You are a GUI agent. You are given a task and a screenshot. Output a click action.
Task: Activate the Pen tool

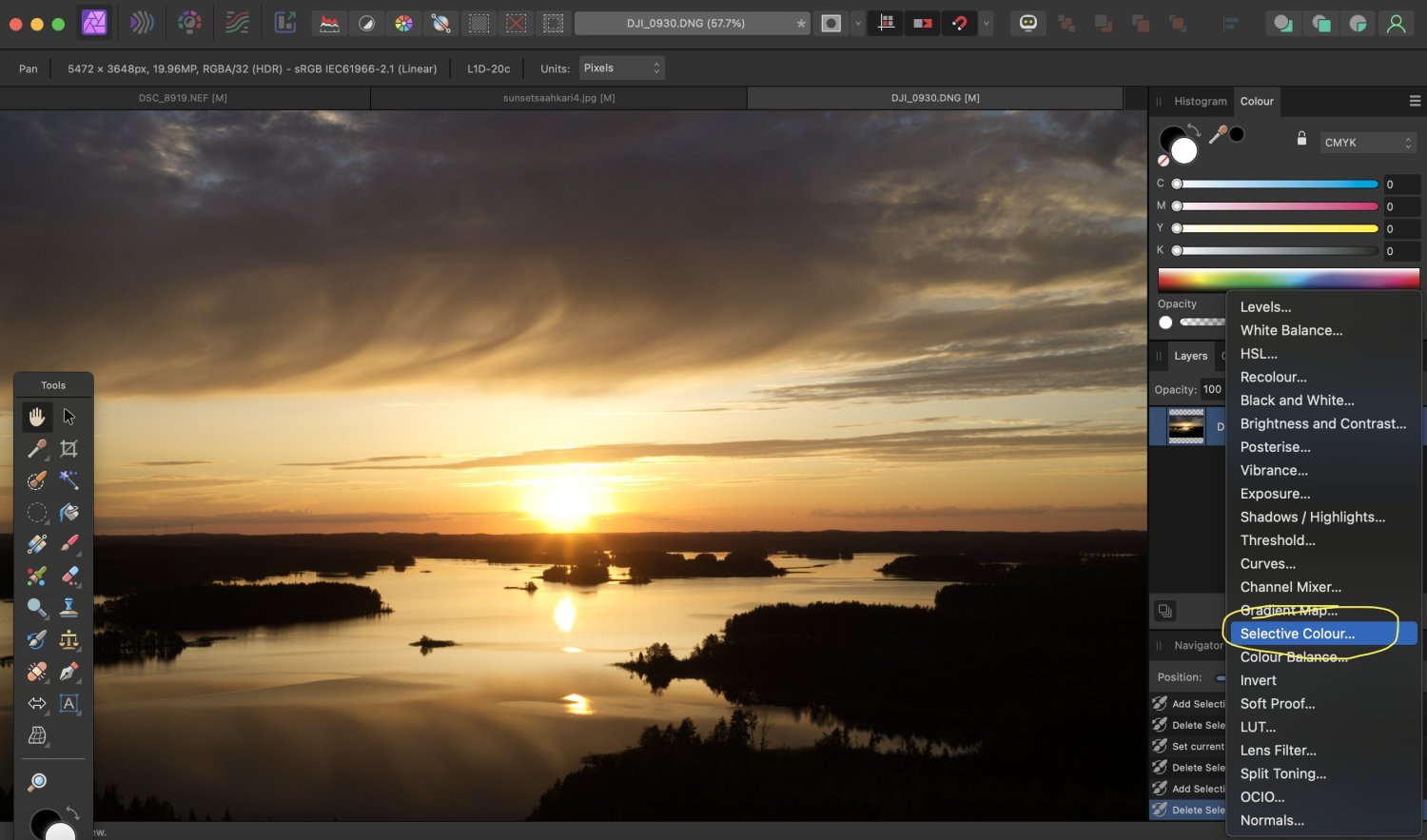pyautogui.click(x=68, y=672)
